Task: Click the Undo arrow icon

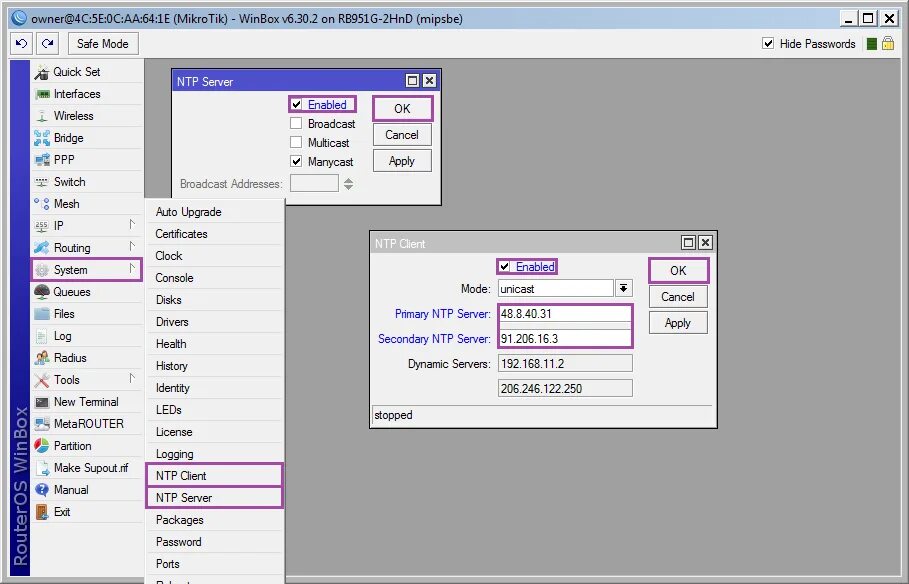Action: (x=21, y=43)
